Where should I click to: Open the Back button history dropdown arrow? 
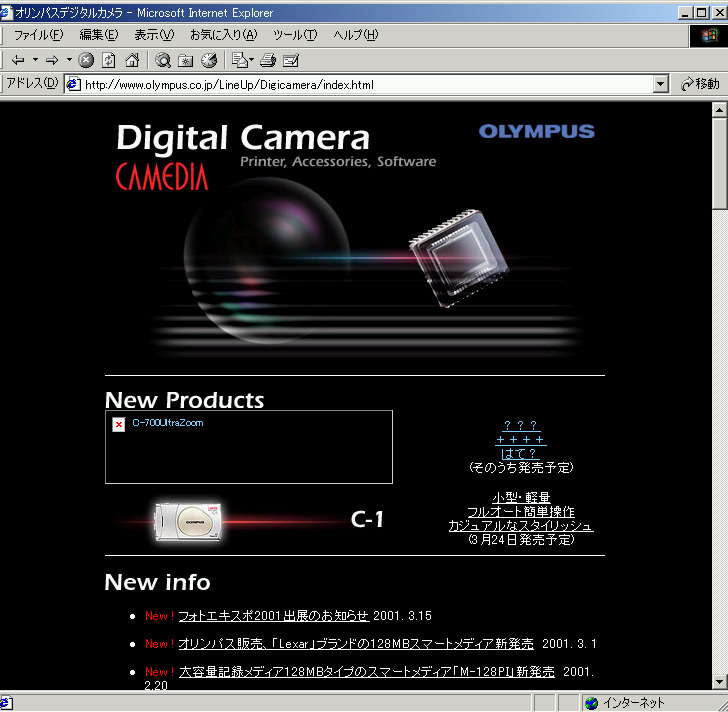pyautogui.click(x=35, y=60)
